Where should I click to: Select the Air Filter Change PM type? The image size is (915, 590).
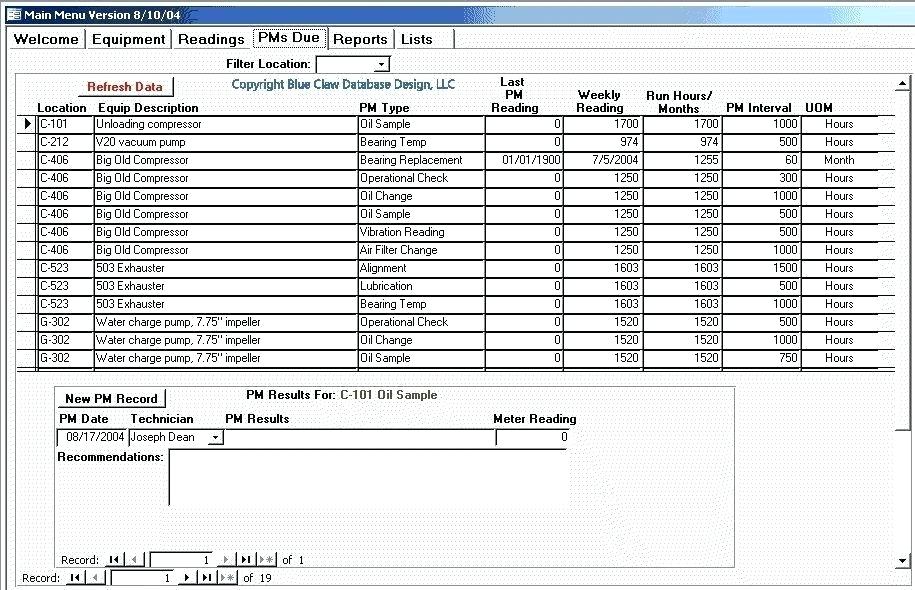(421, 250)
